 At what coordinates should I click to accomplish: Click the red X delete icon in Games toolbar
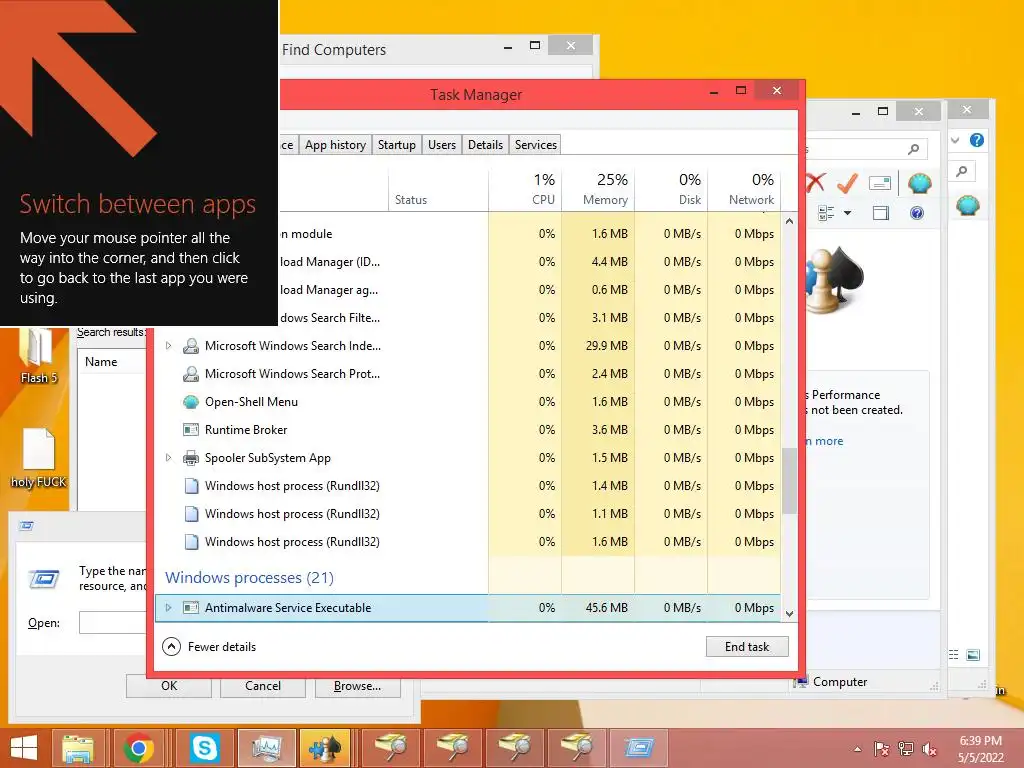(x=816, y=182)
